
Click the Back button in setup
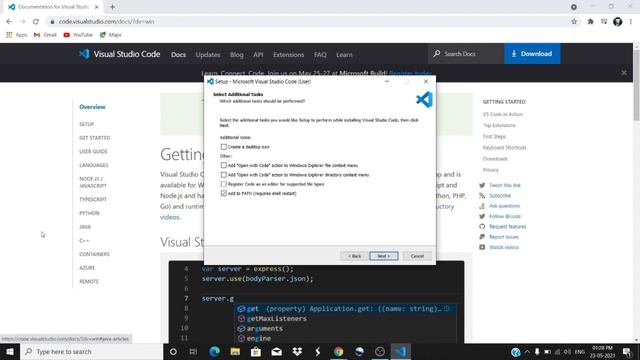(354, 256)
